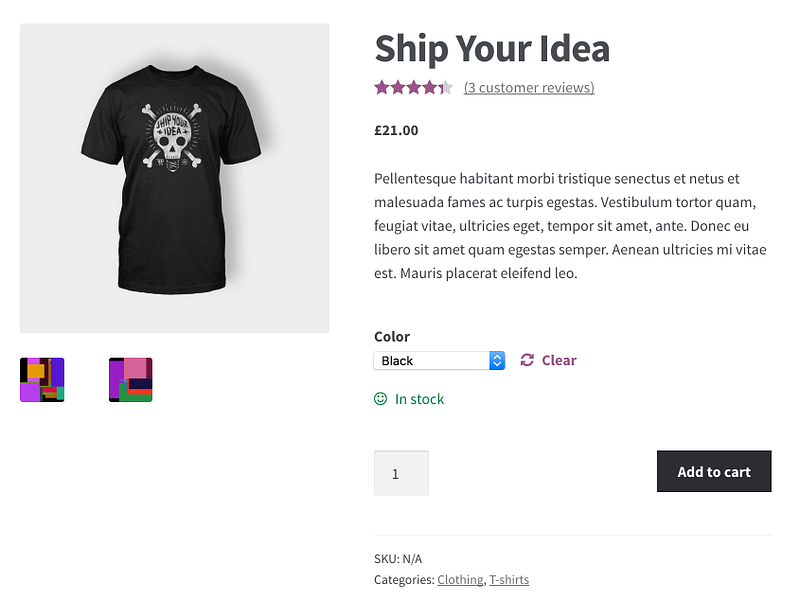
Task: Click the Ship Your Idea product title
Action: 491,48
